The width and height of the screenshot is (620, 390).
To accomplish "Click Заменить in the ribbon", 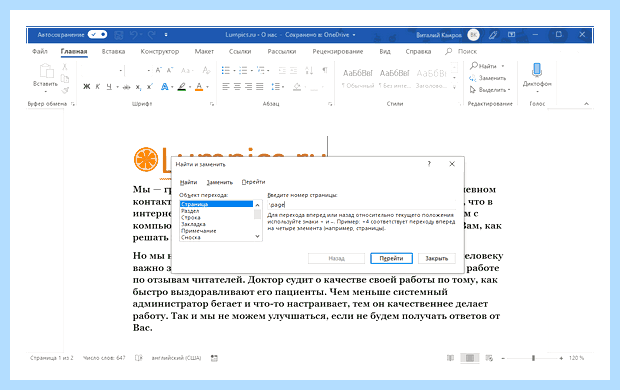I will click(488, 78).
